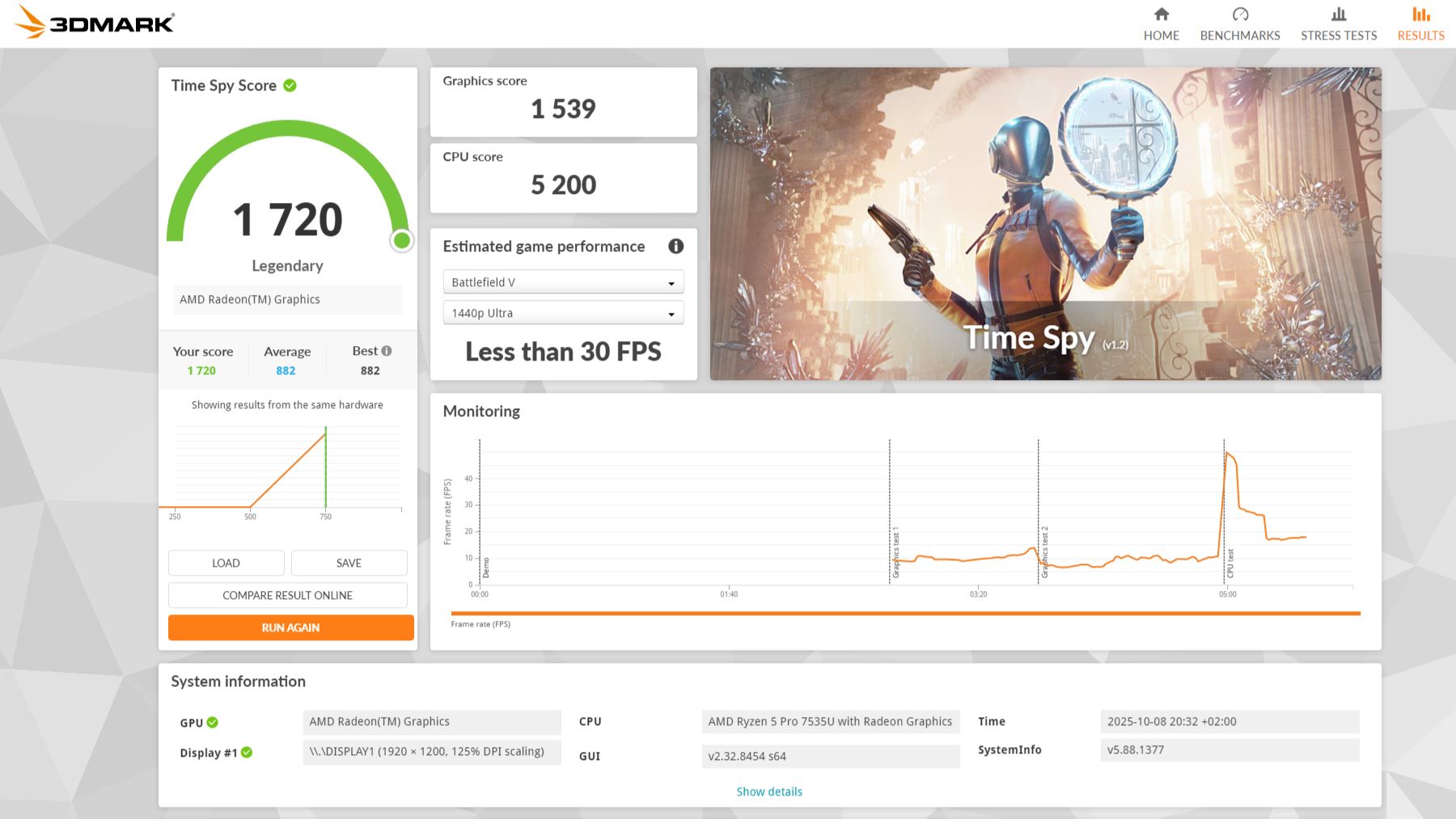Click the info icon beside Best score
Viewport: 1456px width, 819px height.
tap(387, 351)
